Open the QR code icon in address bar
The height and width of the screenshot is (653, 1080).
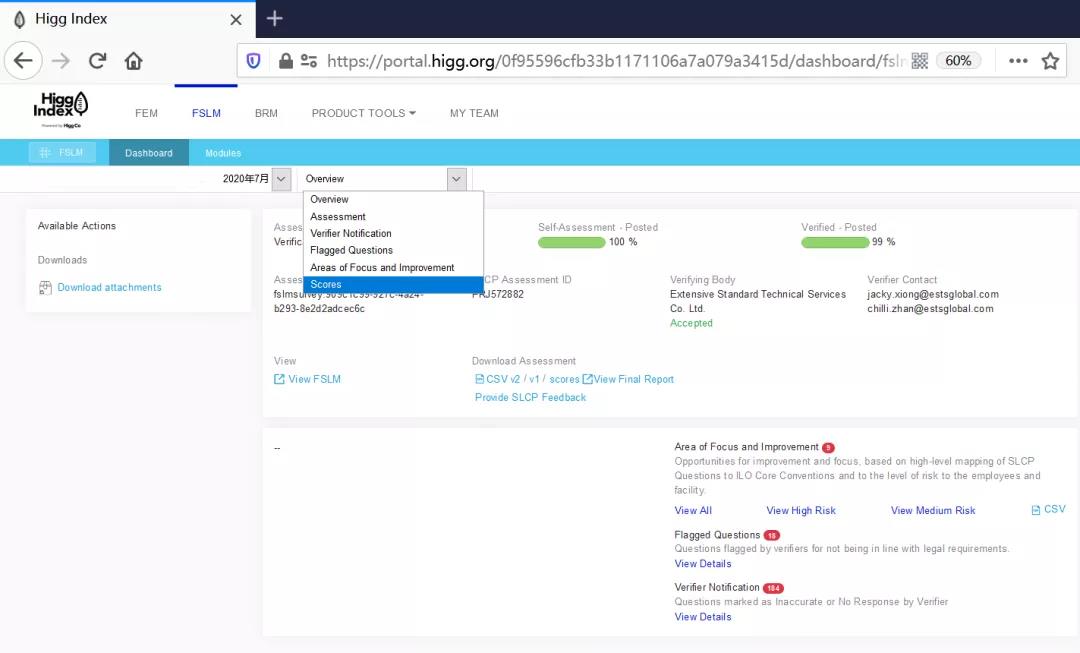(x=920, y=61)
